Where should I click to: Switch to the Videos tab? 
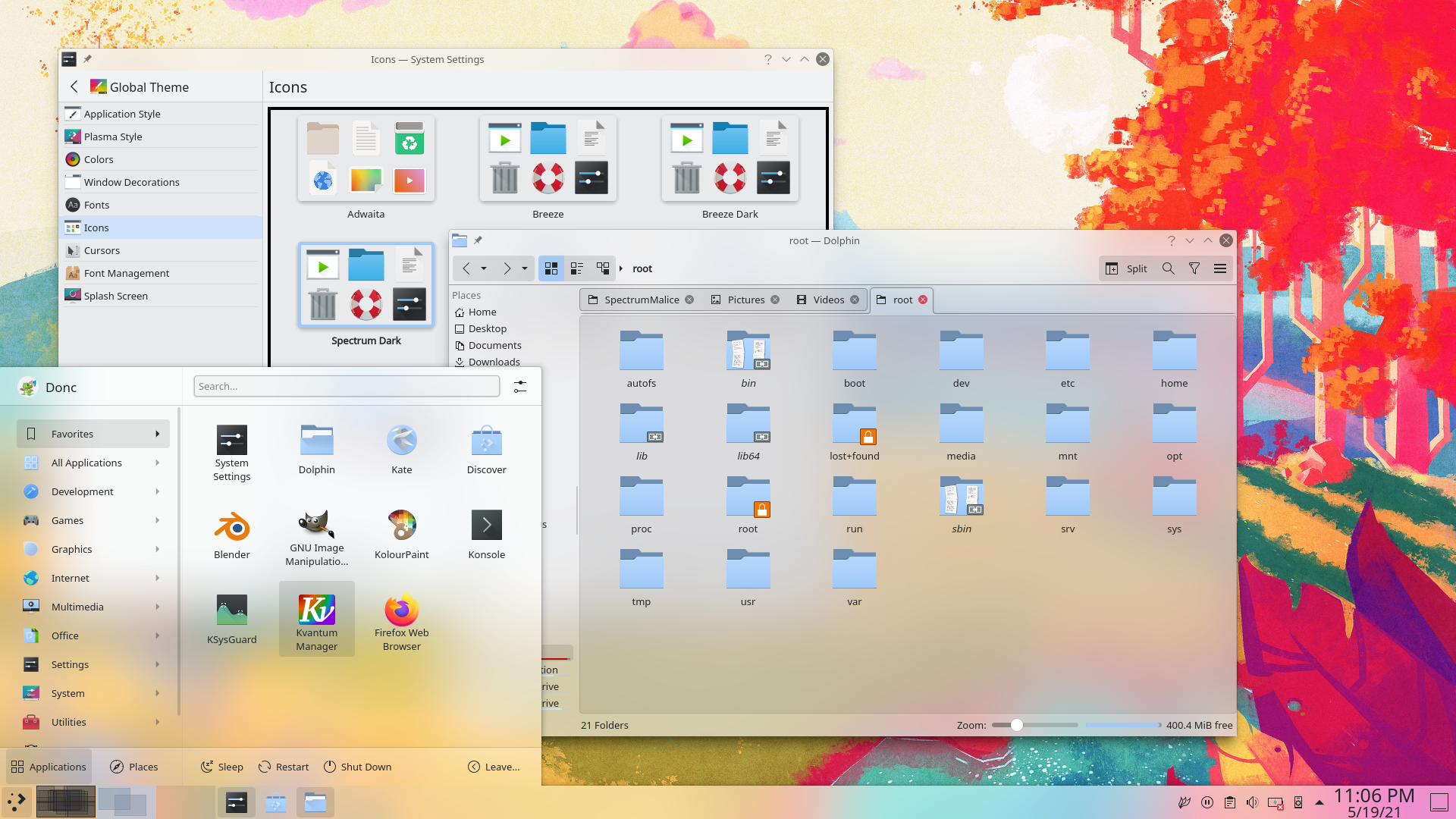click(x=827, y=300)
